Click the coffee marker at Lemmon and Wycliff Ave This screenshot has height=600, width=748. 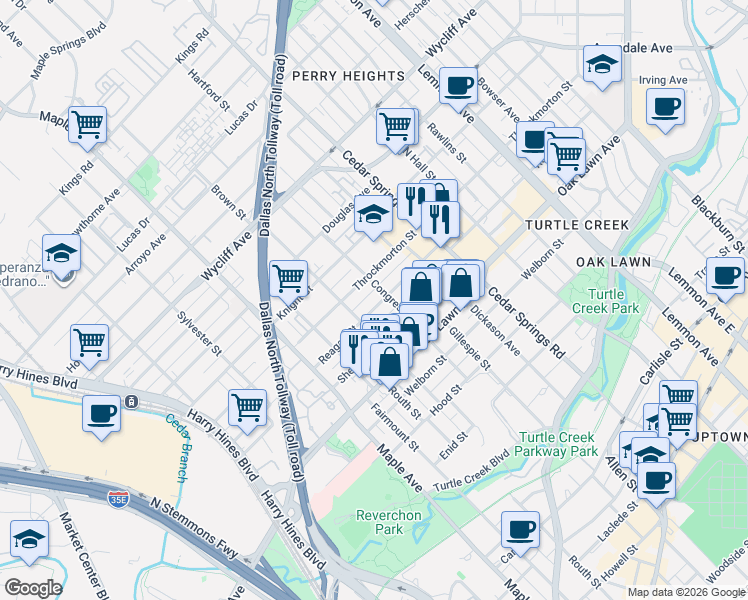click(458, 89)
